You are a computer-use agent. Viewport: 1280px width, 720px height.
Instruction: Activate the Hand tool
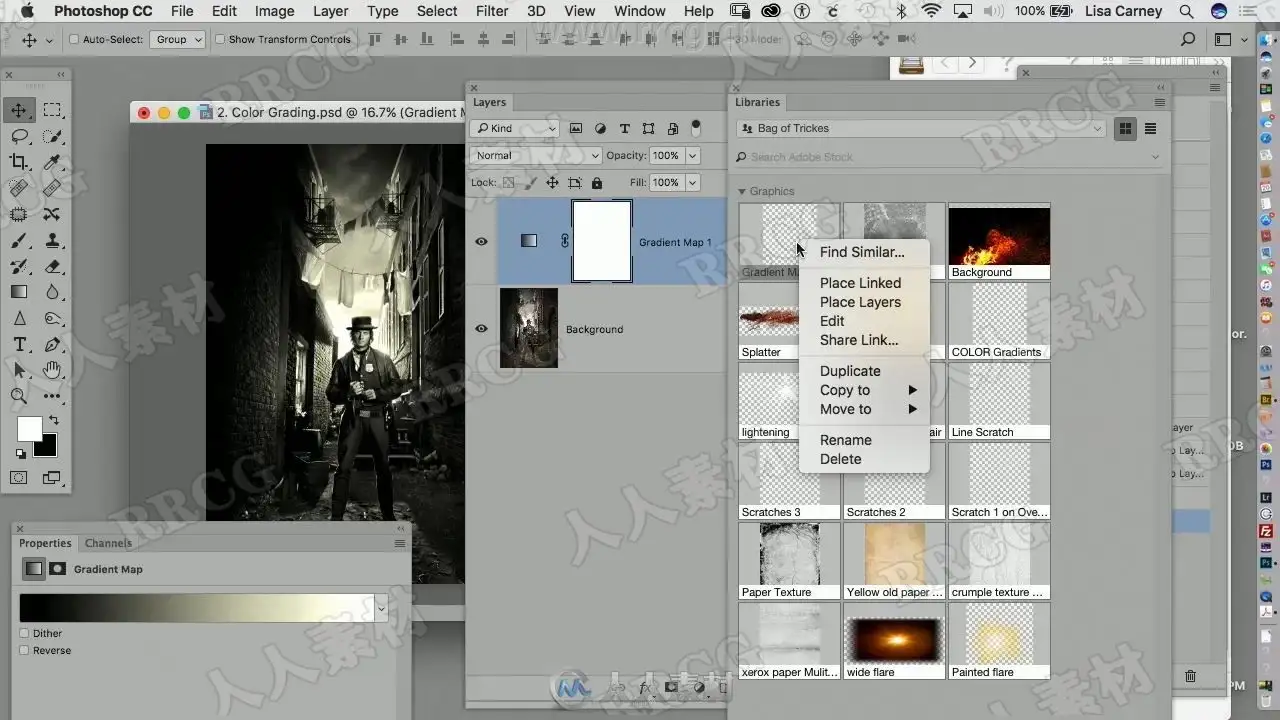pos(52,370)
